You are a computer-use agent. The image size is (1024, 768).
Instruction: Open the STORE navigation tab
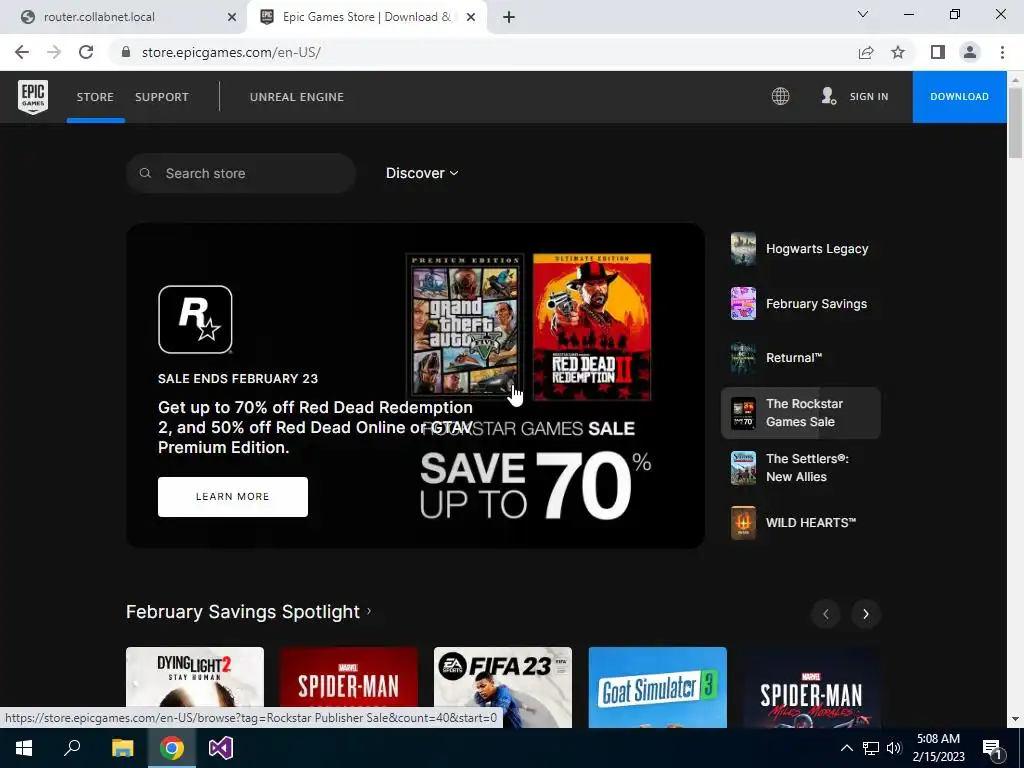(x=95, y=97)
